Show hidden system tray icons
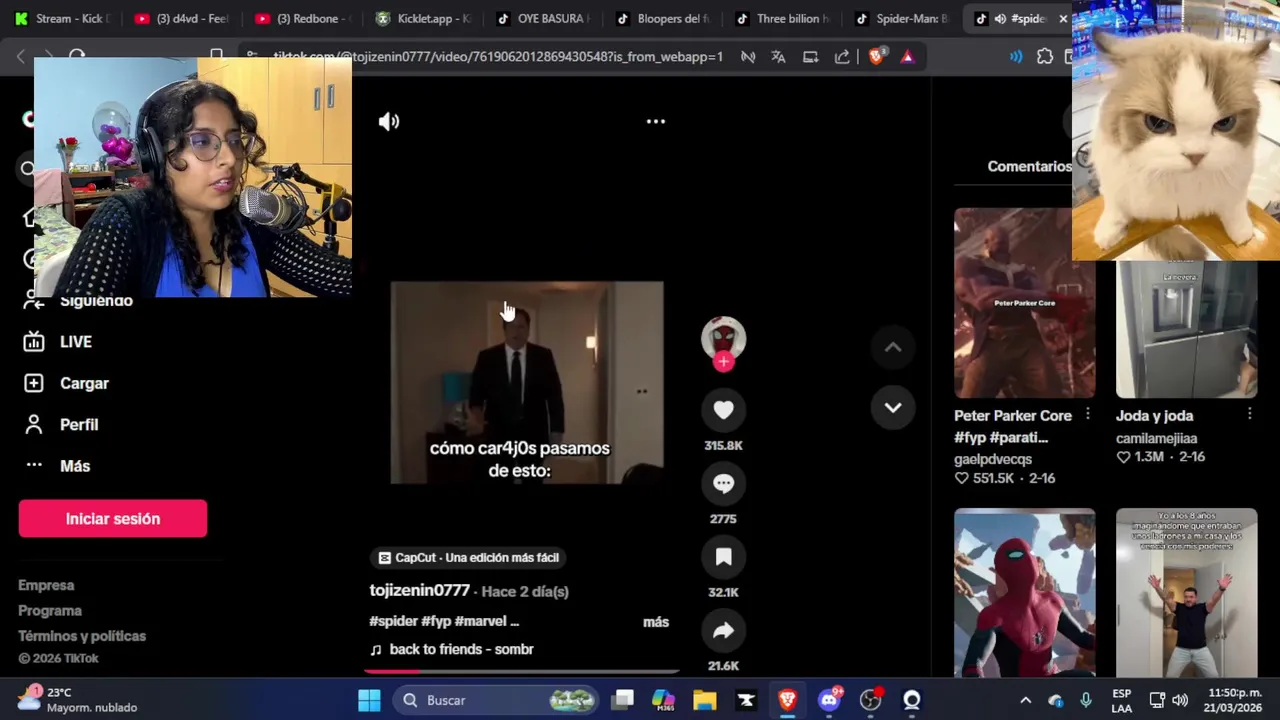The image size is (1280, 720). coord(1025,700)
